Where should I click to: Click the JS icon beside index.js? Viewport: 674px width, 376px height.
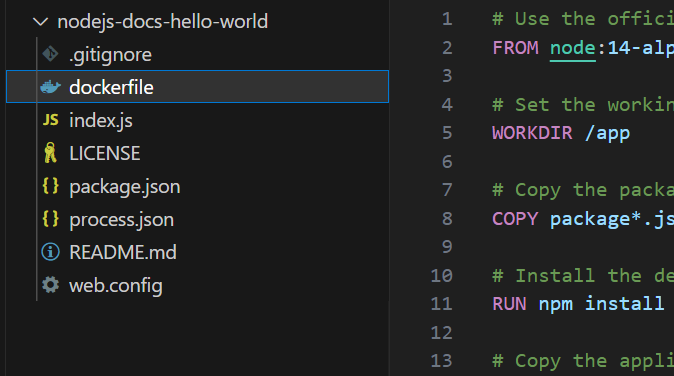(50, 120)
